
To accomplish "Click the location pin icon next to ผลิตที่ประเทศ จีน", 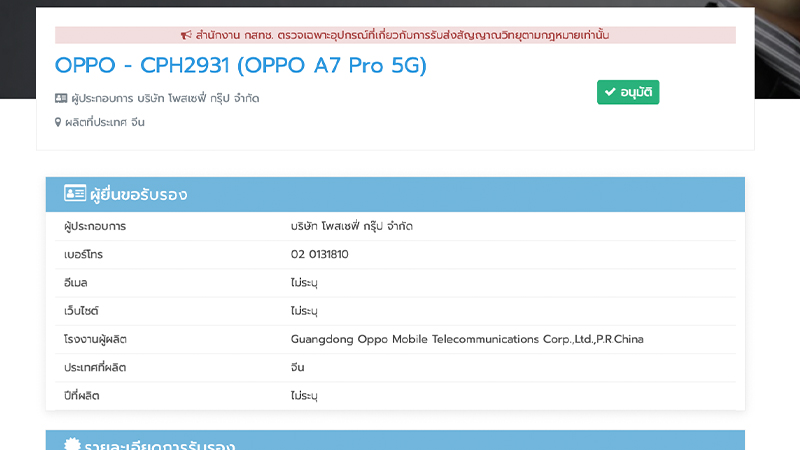I will pos(58,122).
